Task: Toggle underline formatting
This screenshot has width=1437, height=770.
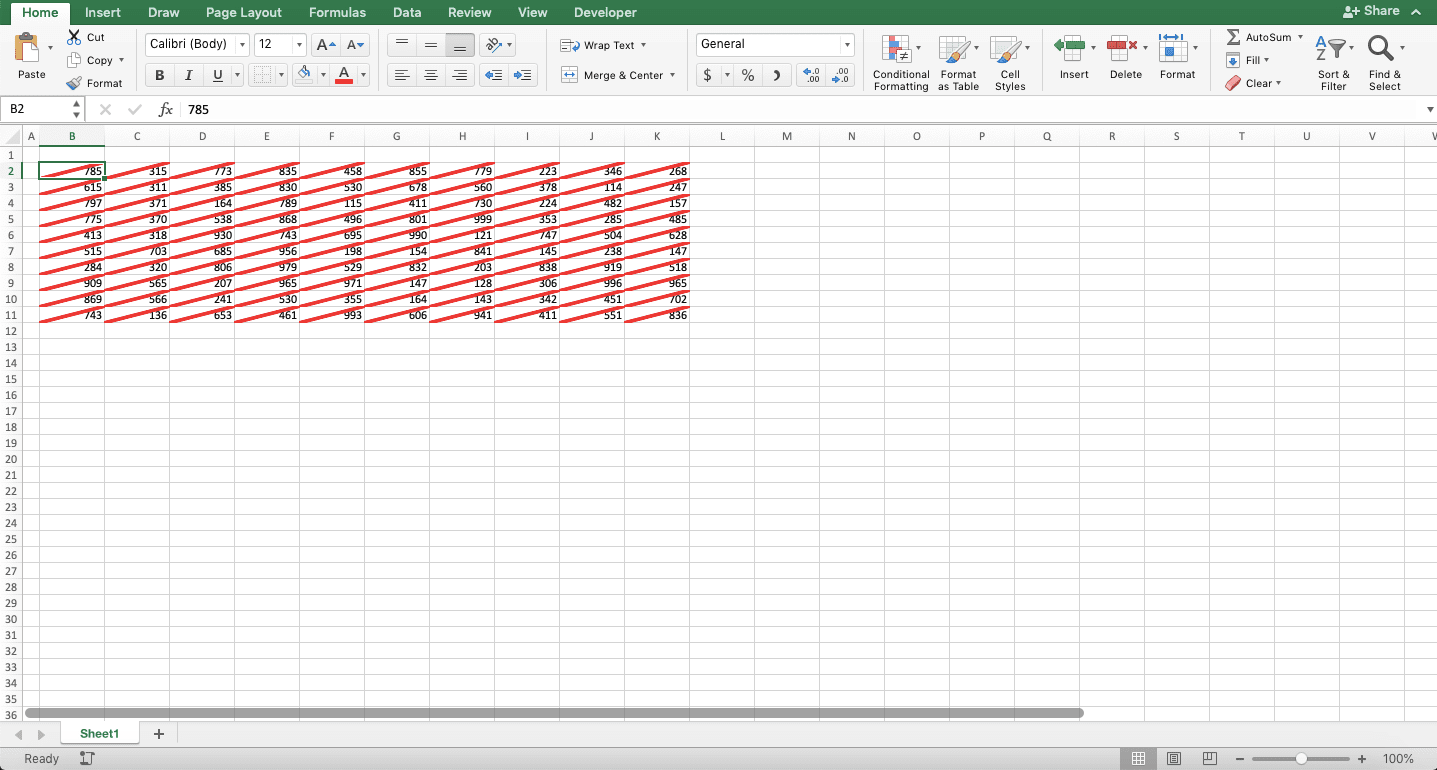Action: click(217, 75)
